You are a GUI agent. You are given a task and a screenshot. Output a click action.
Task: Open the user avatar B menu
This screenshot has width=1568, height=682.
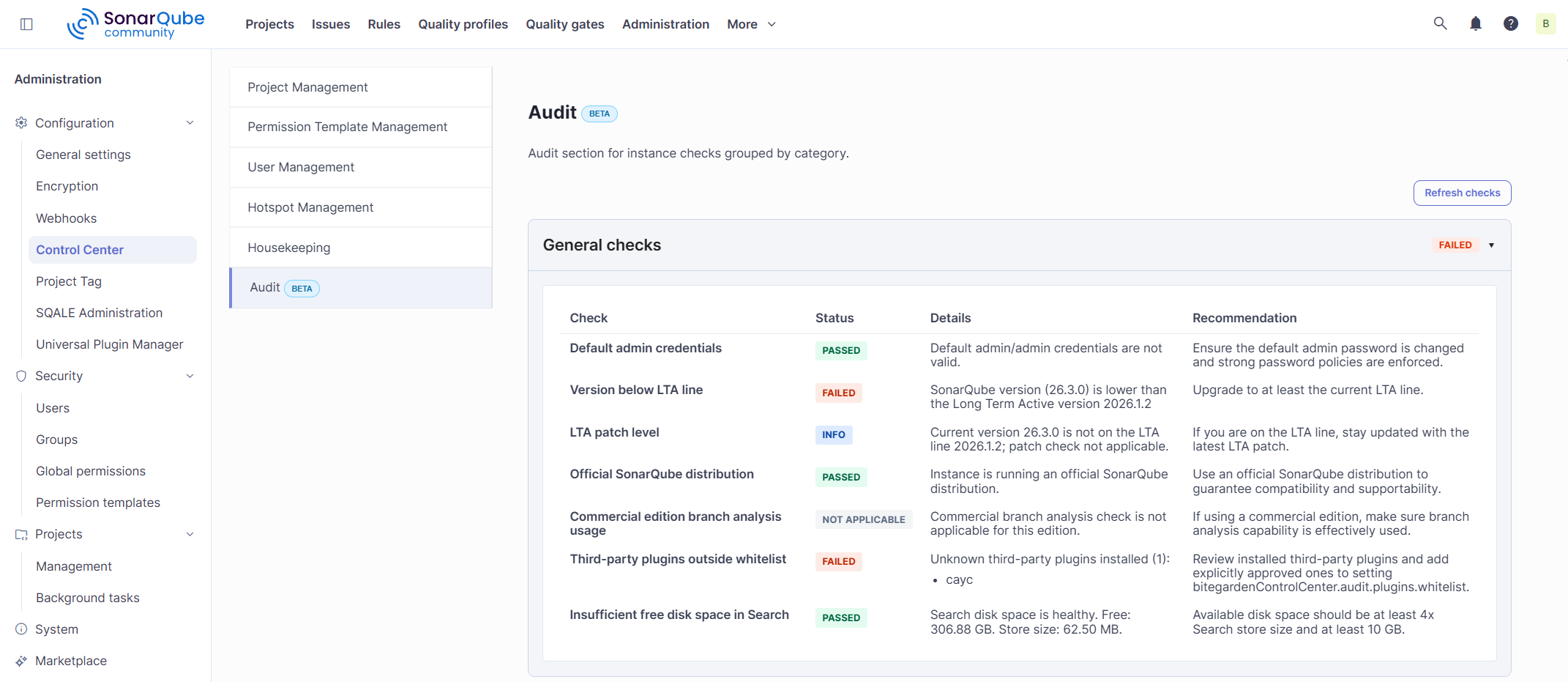pyautogui.click(x=1545, y=23)
